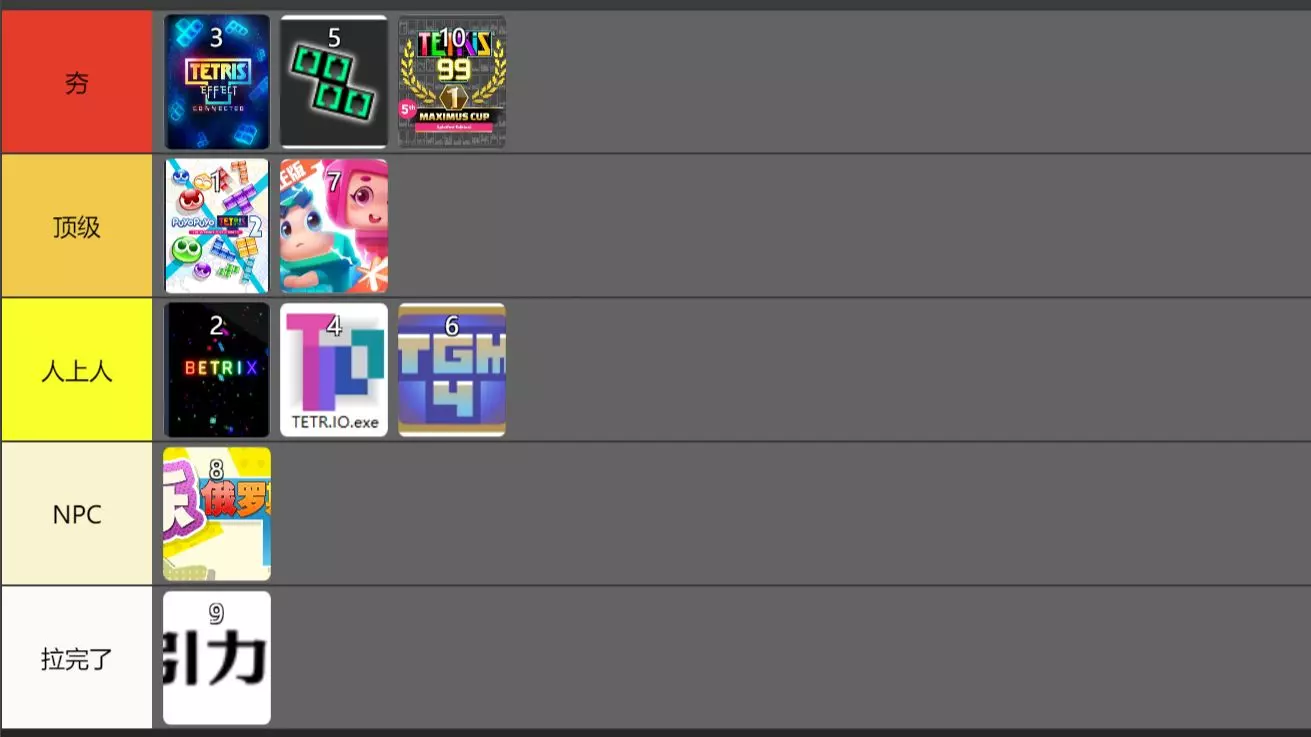The height and width of the screenshot is (737, 1311).
Task: Click empty space in the 夯 tier row
Action: point(908,82)
